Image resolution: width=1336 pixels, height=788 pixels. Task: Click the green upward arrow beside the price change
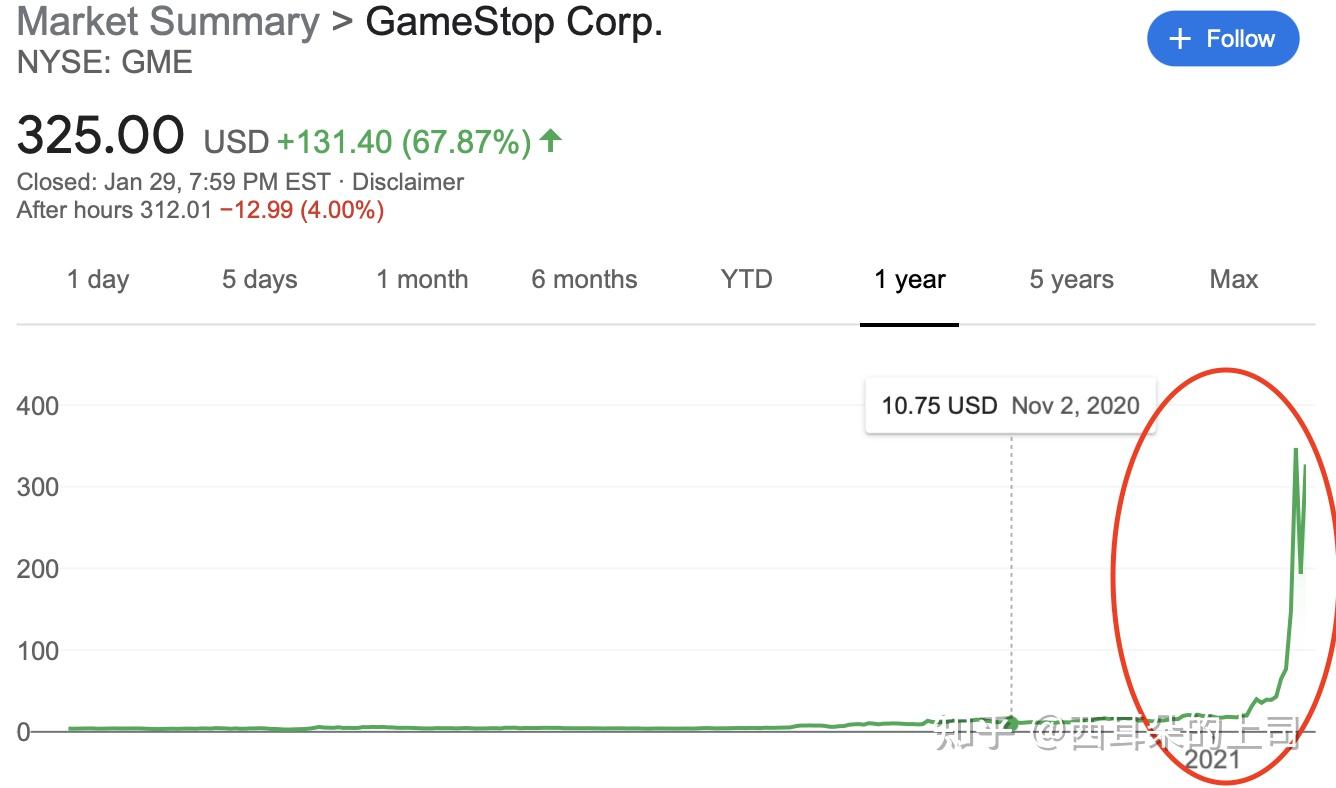point(549,142)
